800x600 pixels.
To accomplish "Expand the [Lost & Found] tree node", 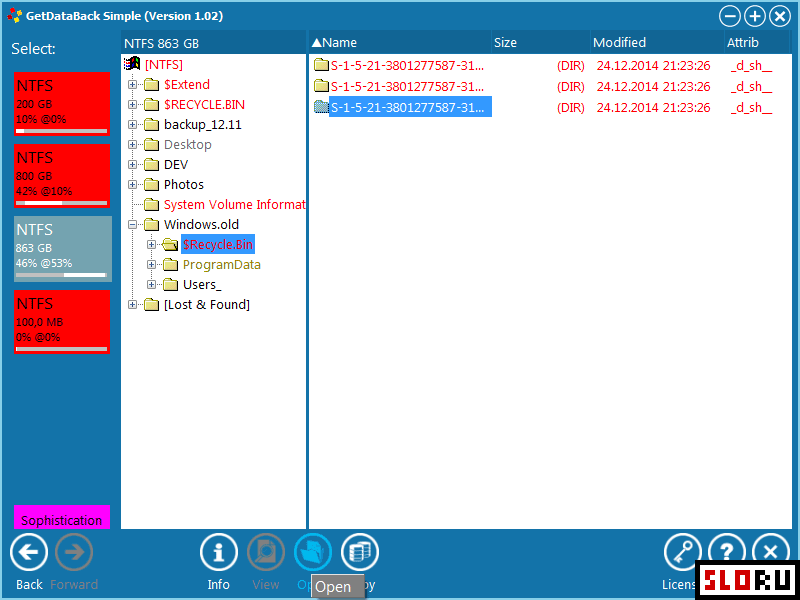I will pos(133,305).
